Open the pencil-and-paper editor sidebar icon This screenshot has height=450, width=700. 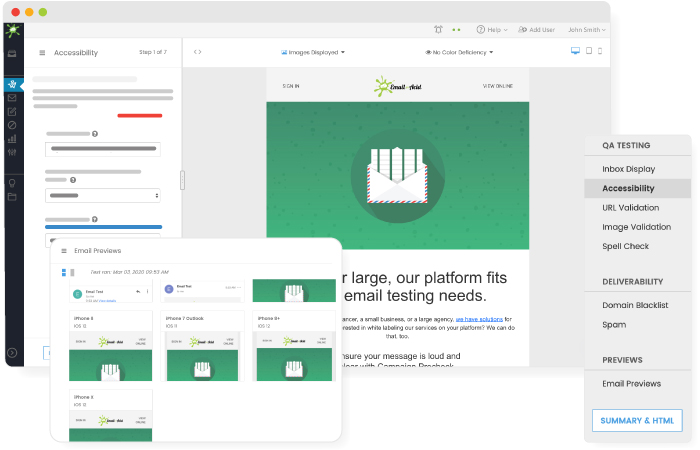[x=12, y=112]
